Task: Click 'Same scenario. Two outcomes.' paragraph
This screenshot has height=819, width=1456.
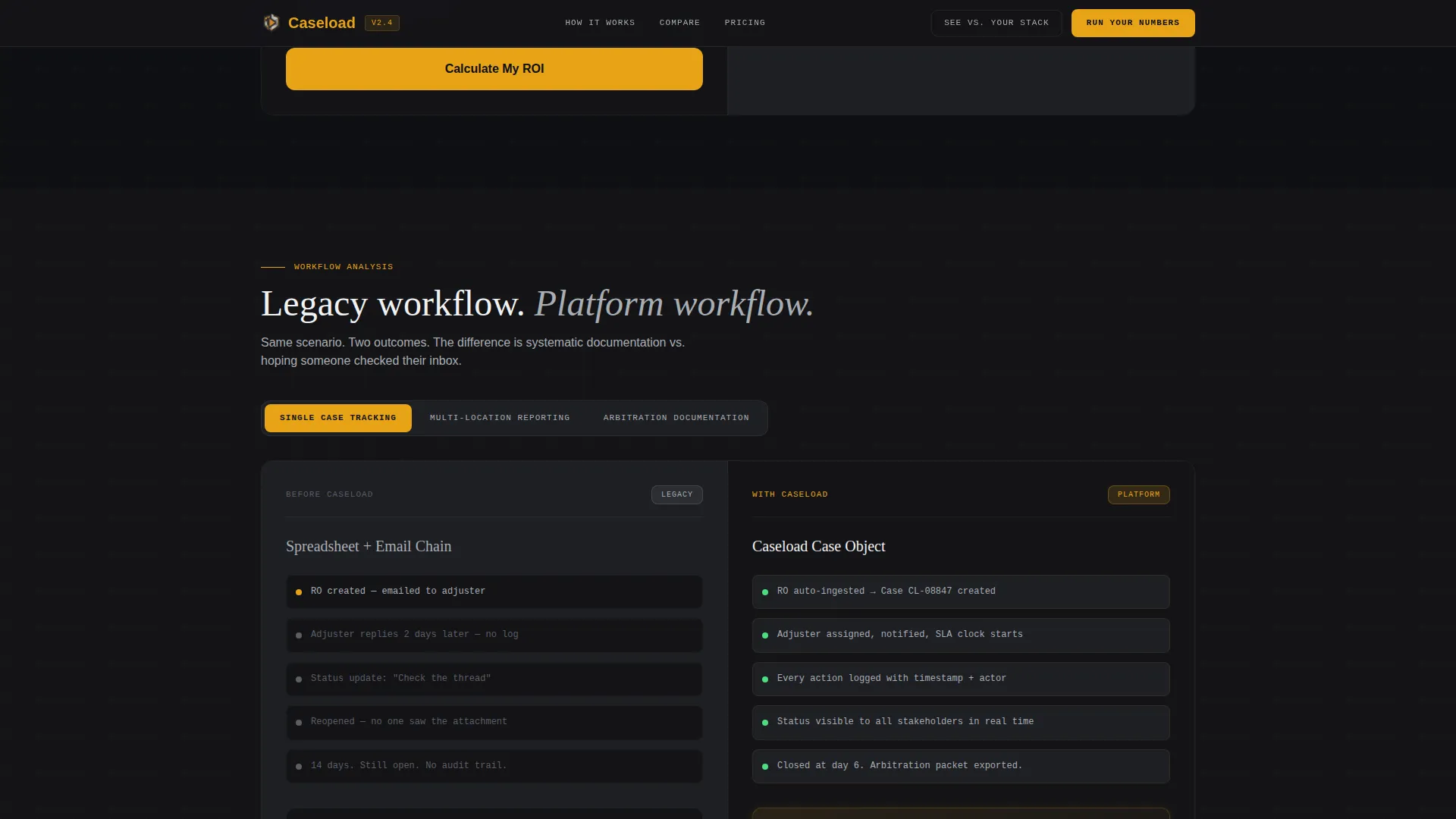Action: [472, 352]
